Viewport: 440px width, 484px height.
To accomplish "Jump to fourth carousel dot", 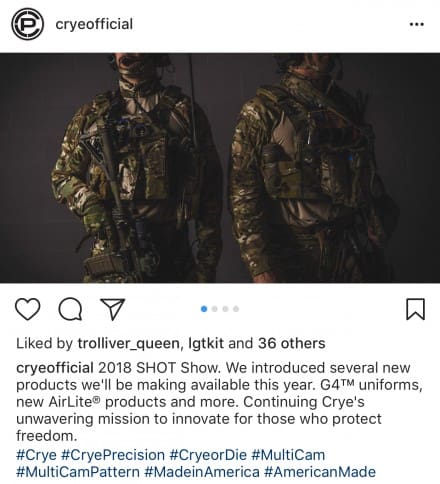I will pyautogui.click(x=236, y=309).
